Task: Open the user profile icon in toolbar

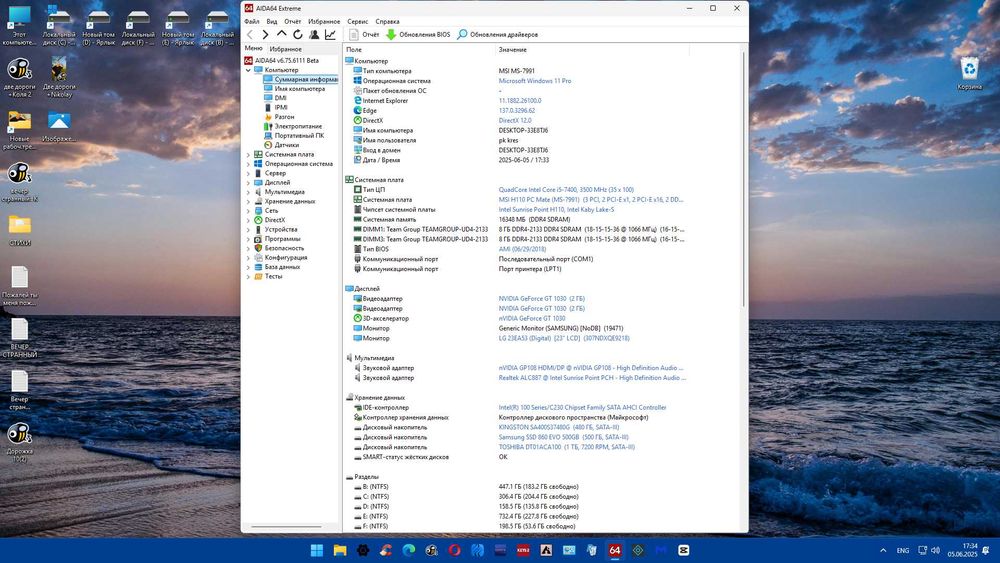Action: pos(314,34)
